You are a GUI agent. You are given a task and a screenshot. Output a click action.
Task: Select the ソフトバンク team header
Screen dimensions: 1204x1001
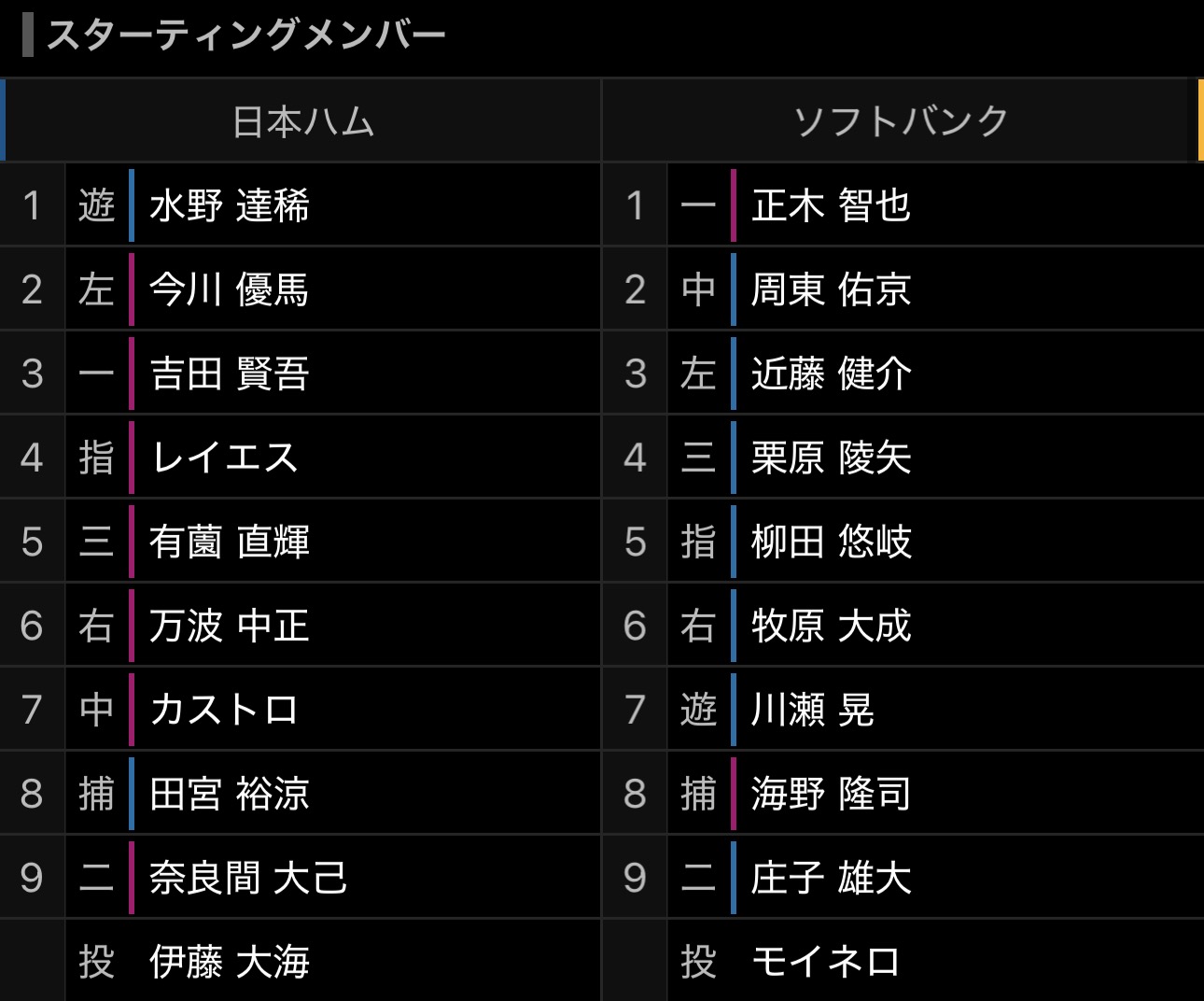pos(901,121)
